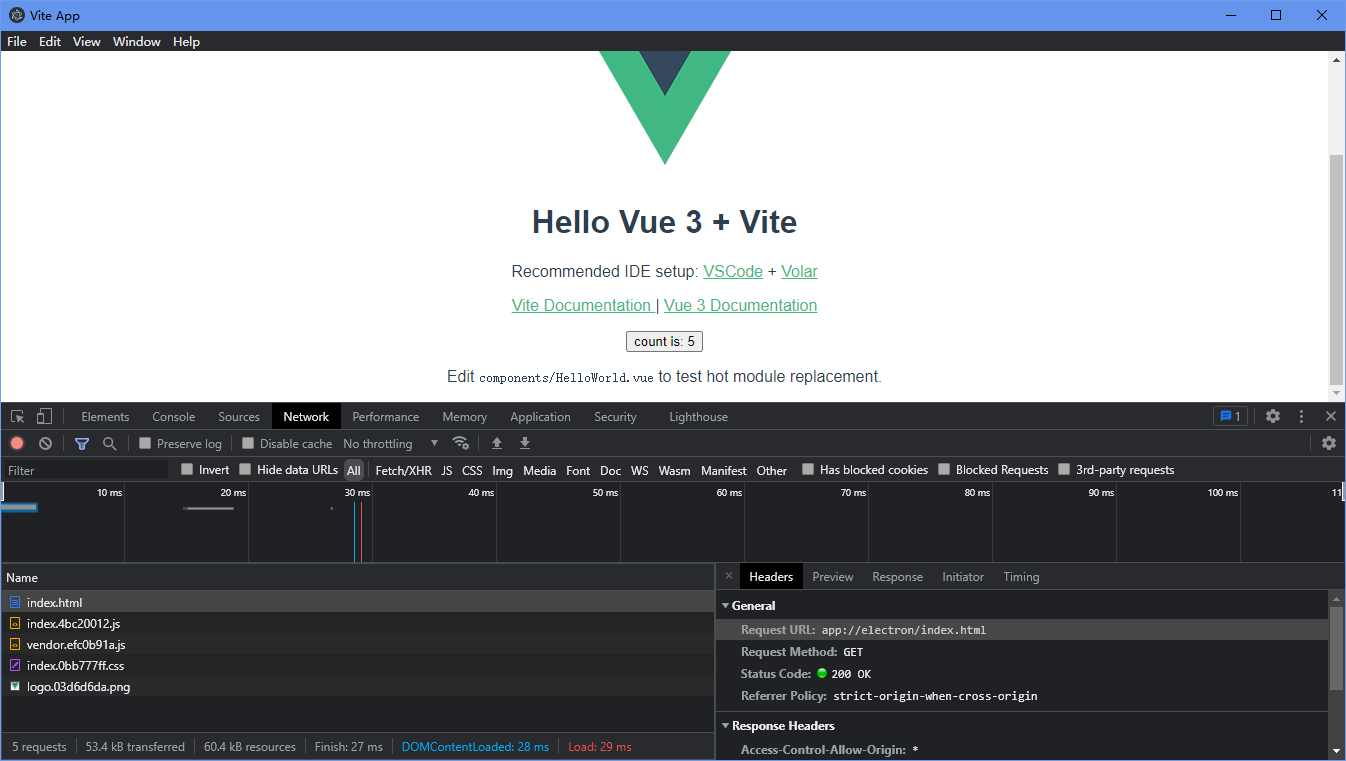
Task: Switch to the Security tab
Action: 615,416
